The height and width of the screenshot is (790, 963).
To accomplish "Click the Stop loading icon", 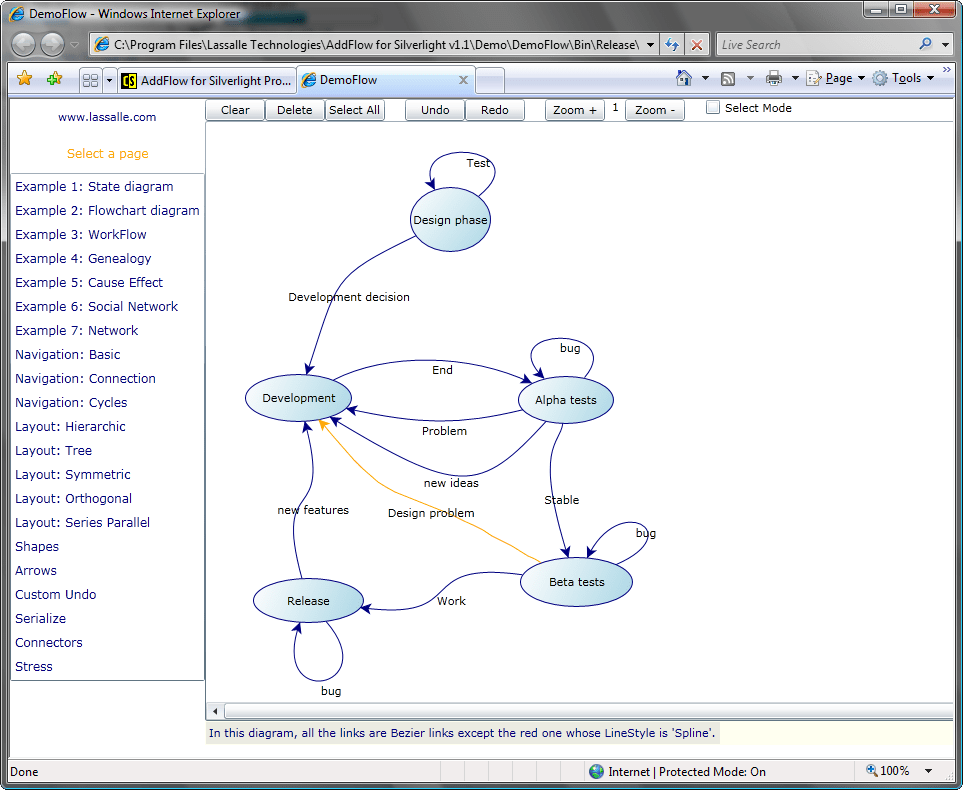I will [697, 44].
